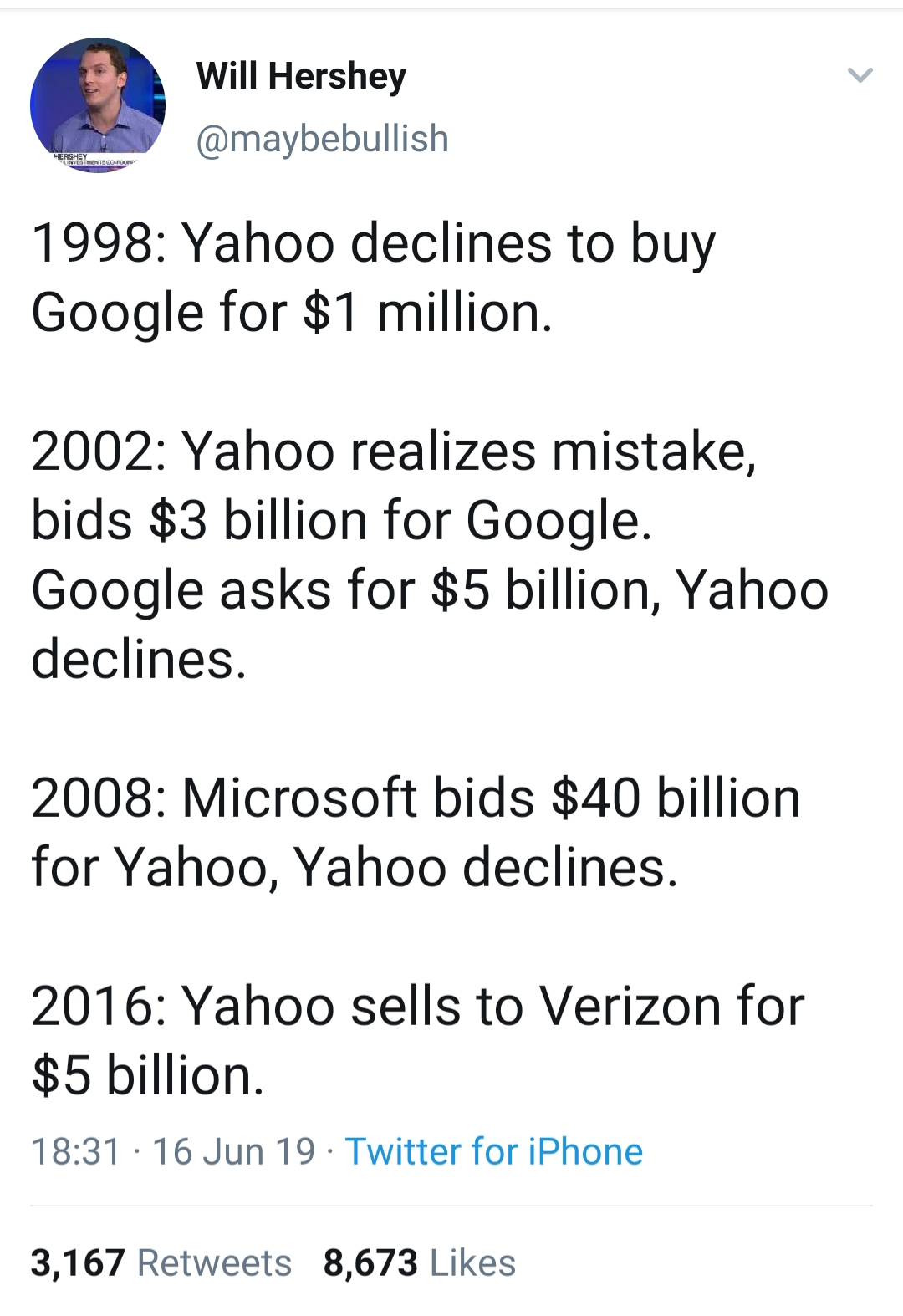Viewport: 903px width, 1316px height.
Task: Open the Twitter for iPhone source link
Action: [x=494, y=1151]
